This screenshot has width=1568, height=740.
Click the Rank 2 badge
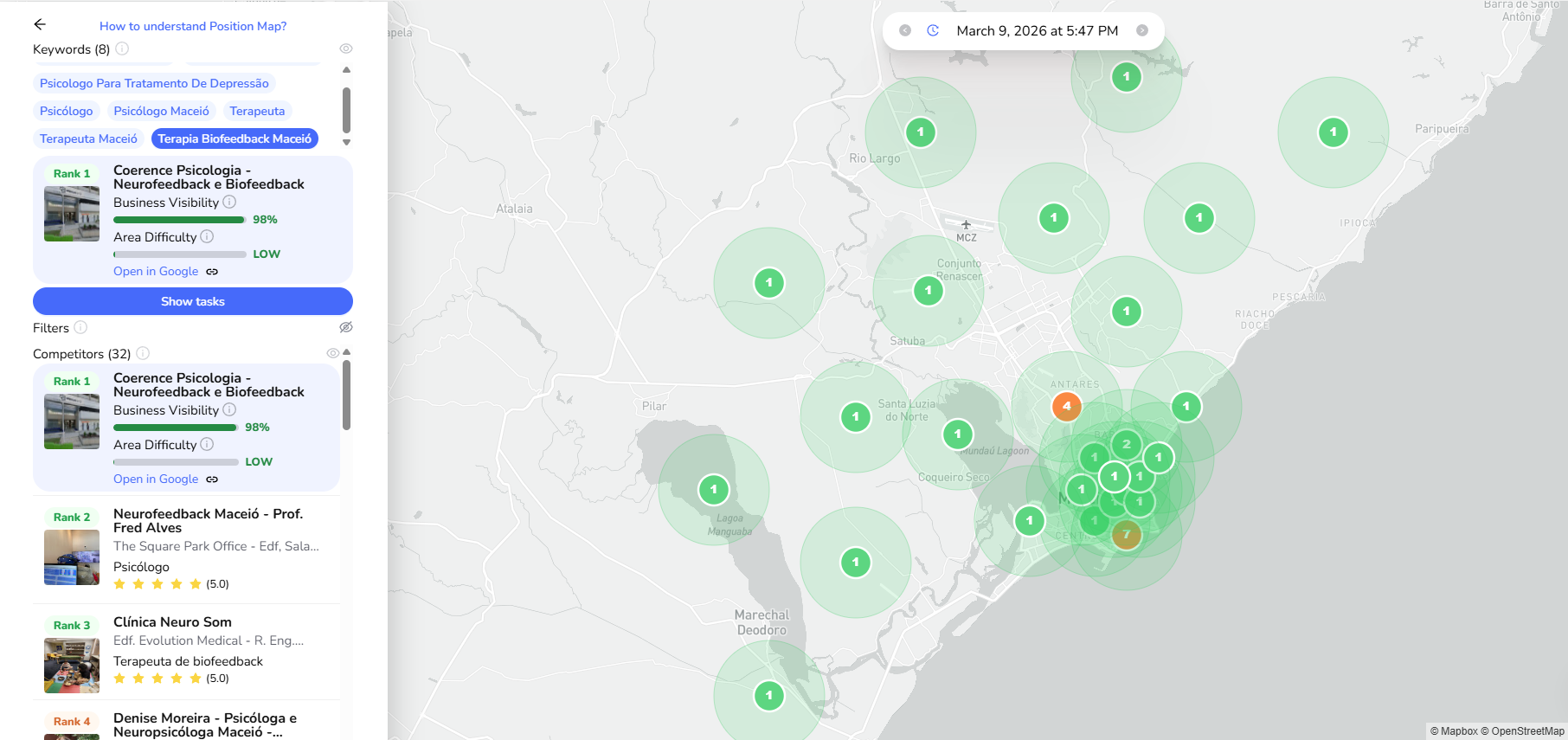pos(72,517)
